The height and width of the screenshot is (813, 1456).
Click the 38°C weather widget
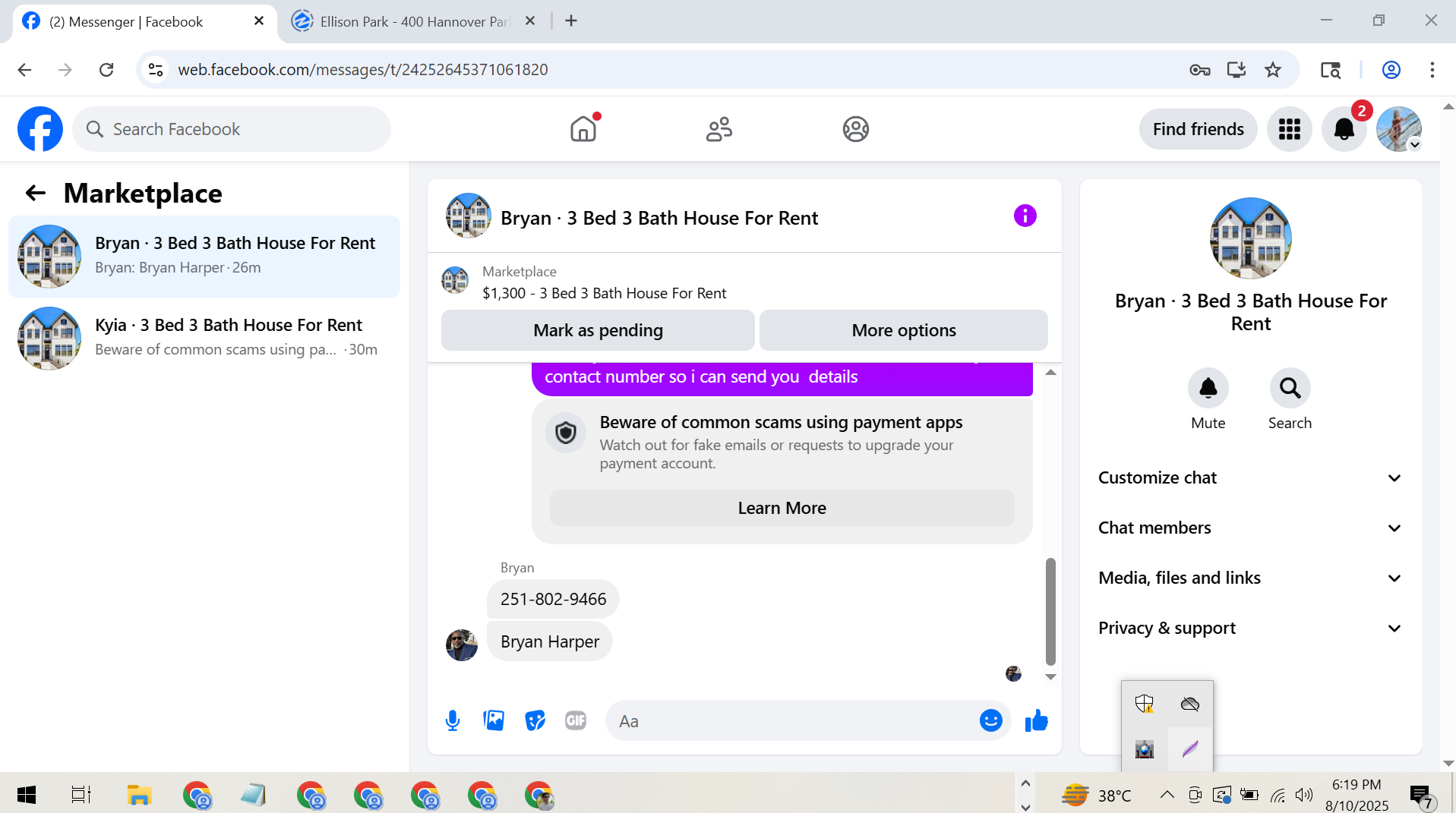click(x=1096, y=795)
